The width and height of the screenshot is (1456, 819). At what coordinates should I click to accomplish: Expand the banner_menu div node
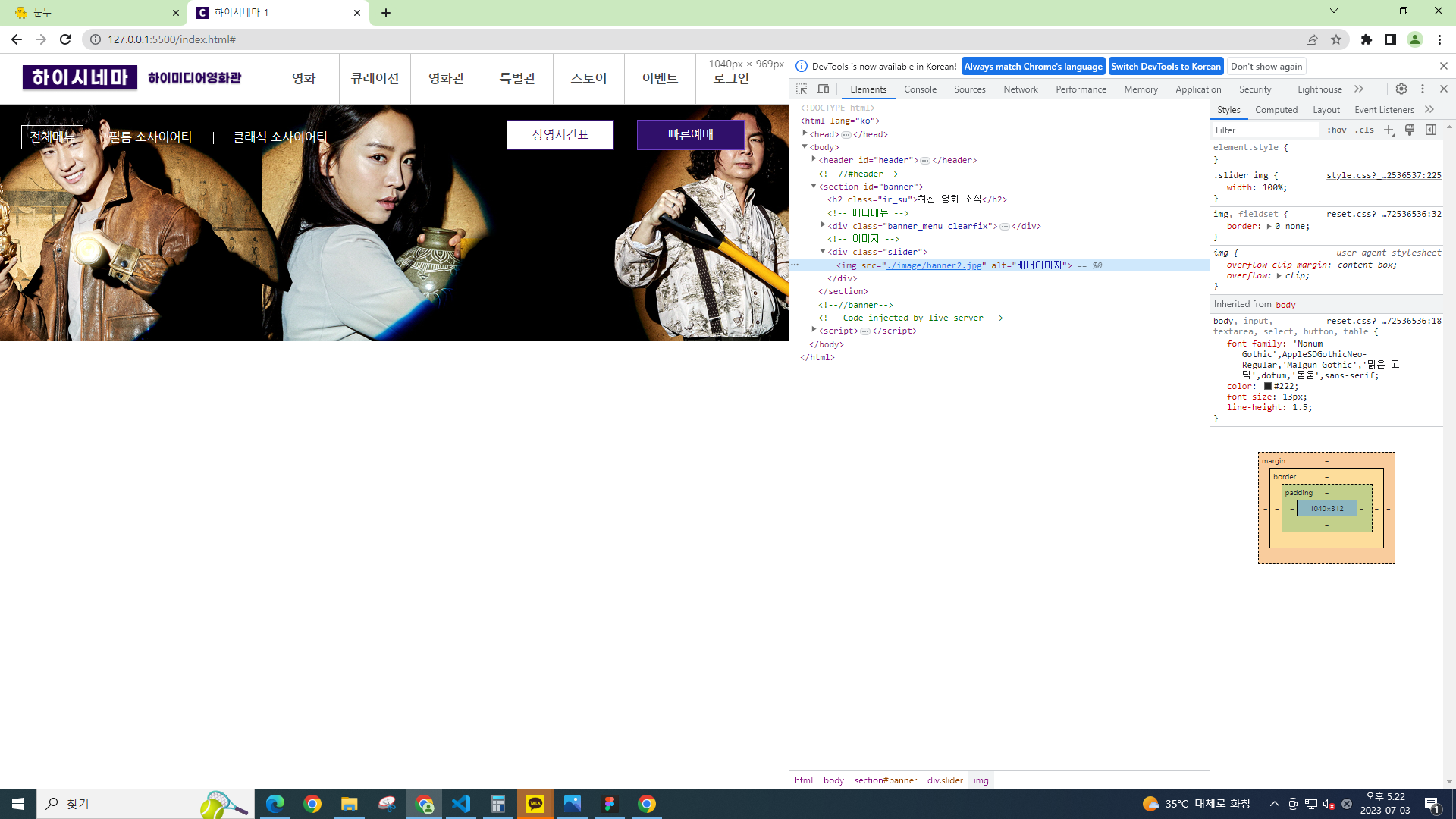tap(824, 225)
